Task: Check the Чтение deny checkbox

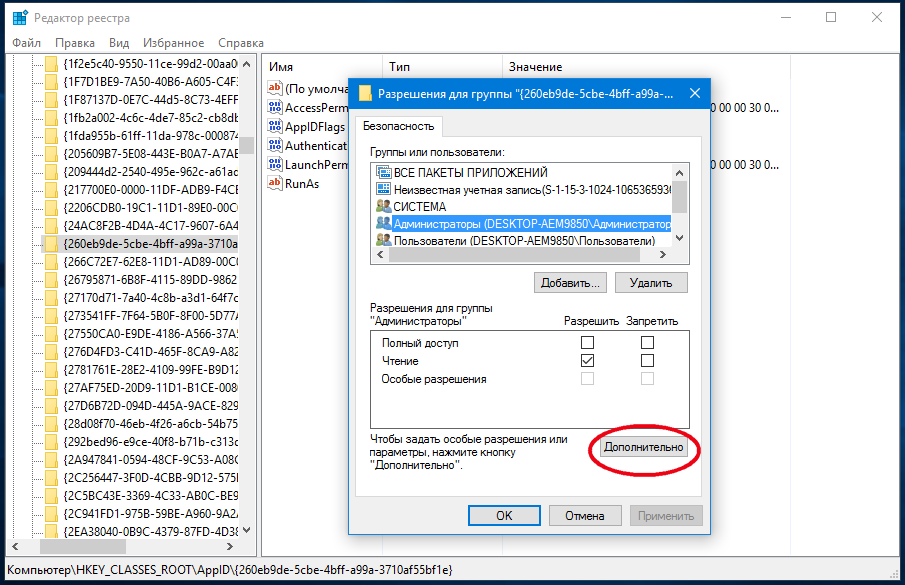Action: [x=647, y=361]
